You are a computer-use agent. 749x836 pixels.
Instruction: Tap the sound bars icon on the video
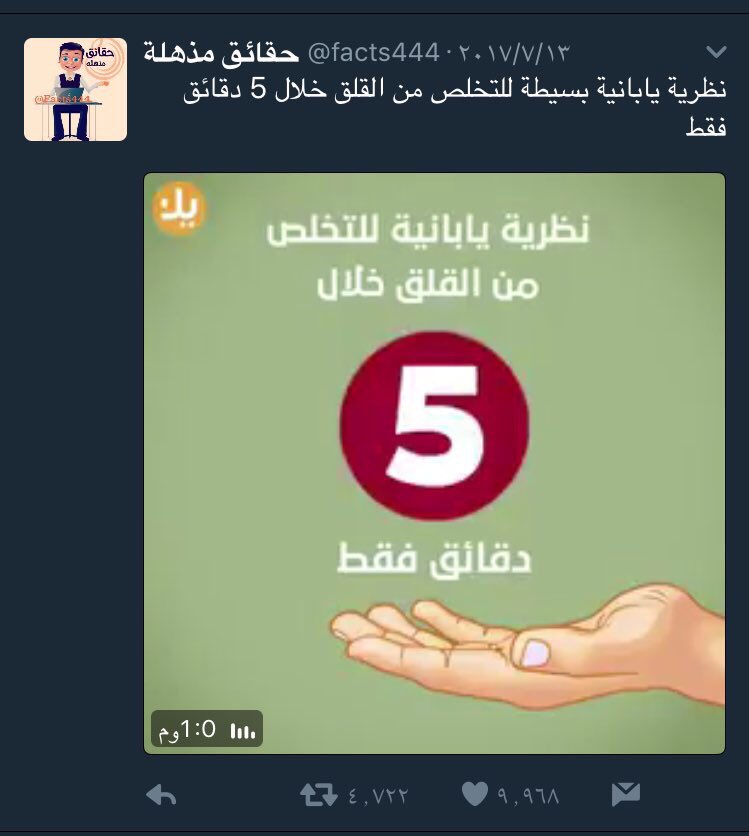pyautogui.click(x=243, y=731)
